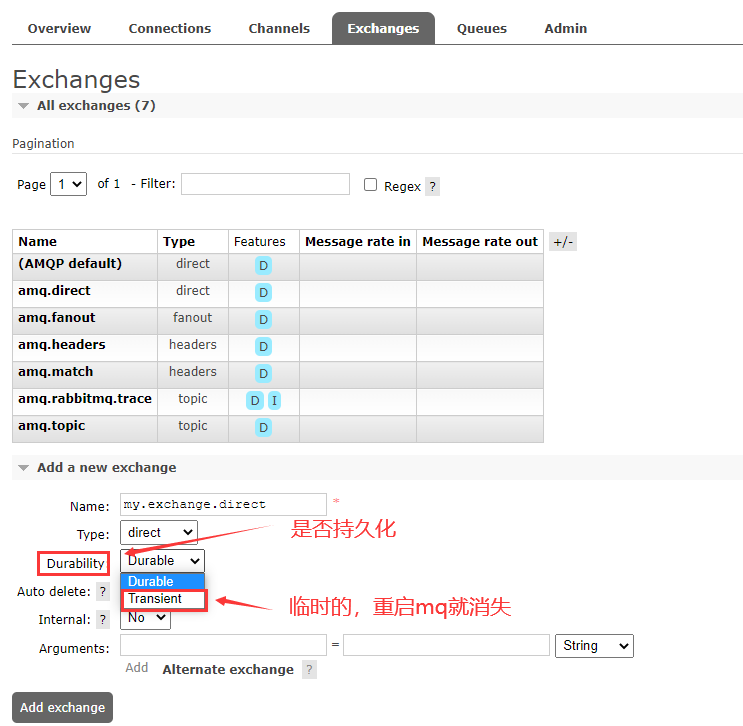Focus the Arguments value input field
This screenshot has width=743, height=726.
point(446,645)
